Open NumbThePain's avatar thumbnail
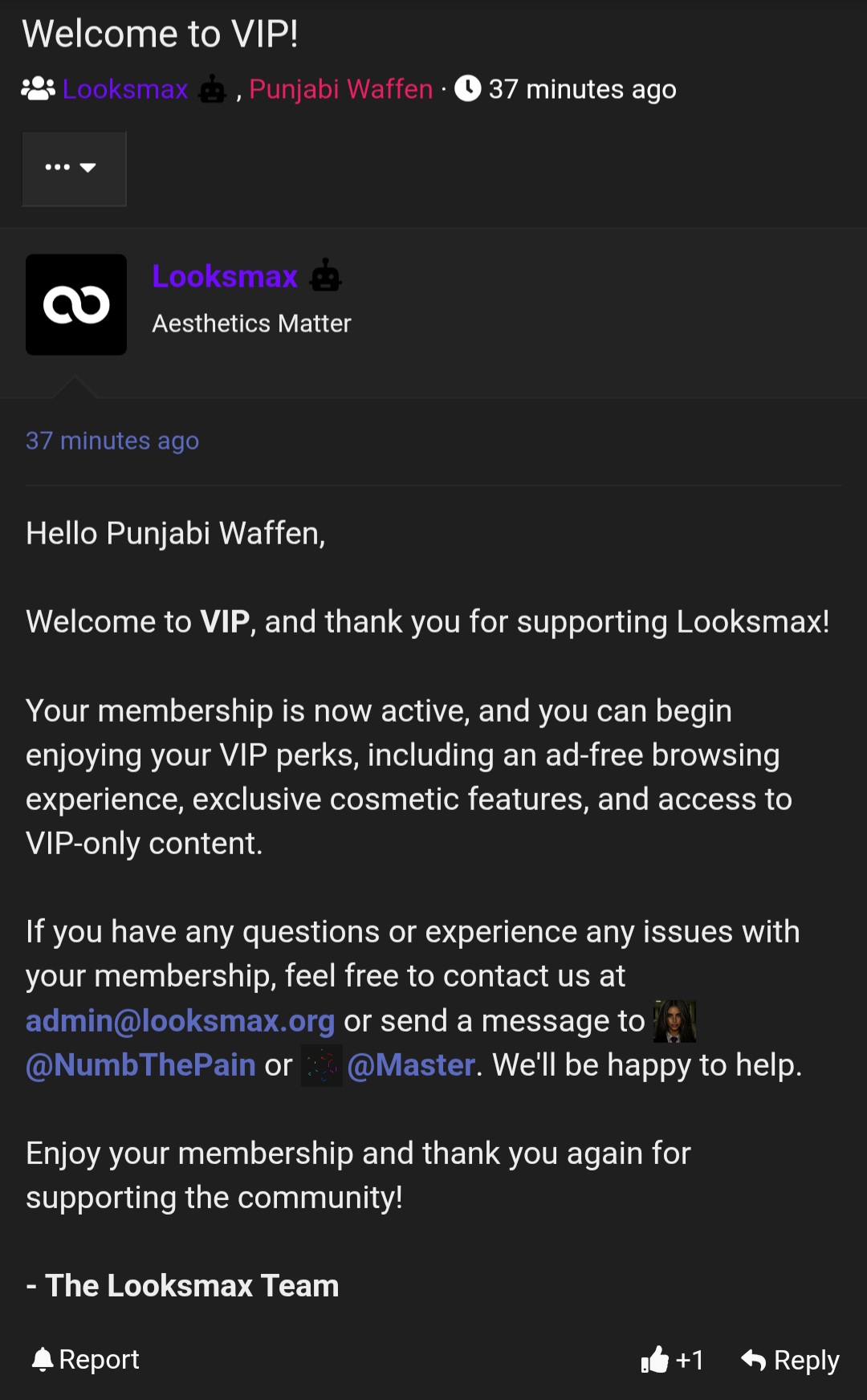This screenshot has width=867, height=1400. (x=674, y=1021)
